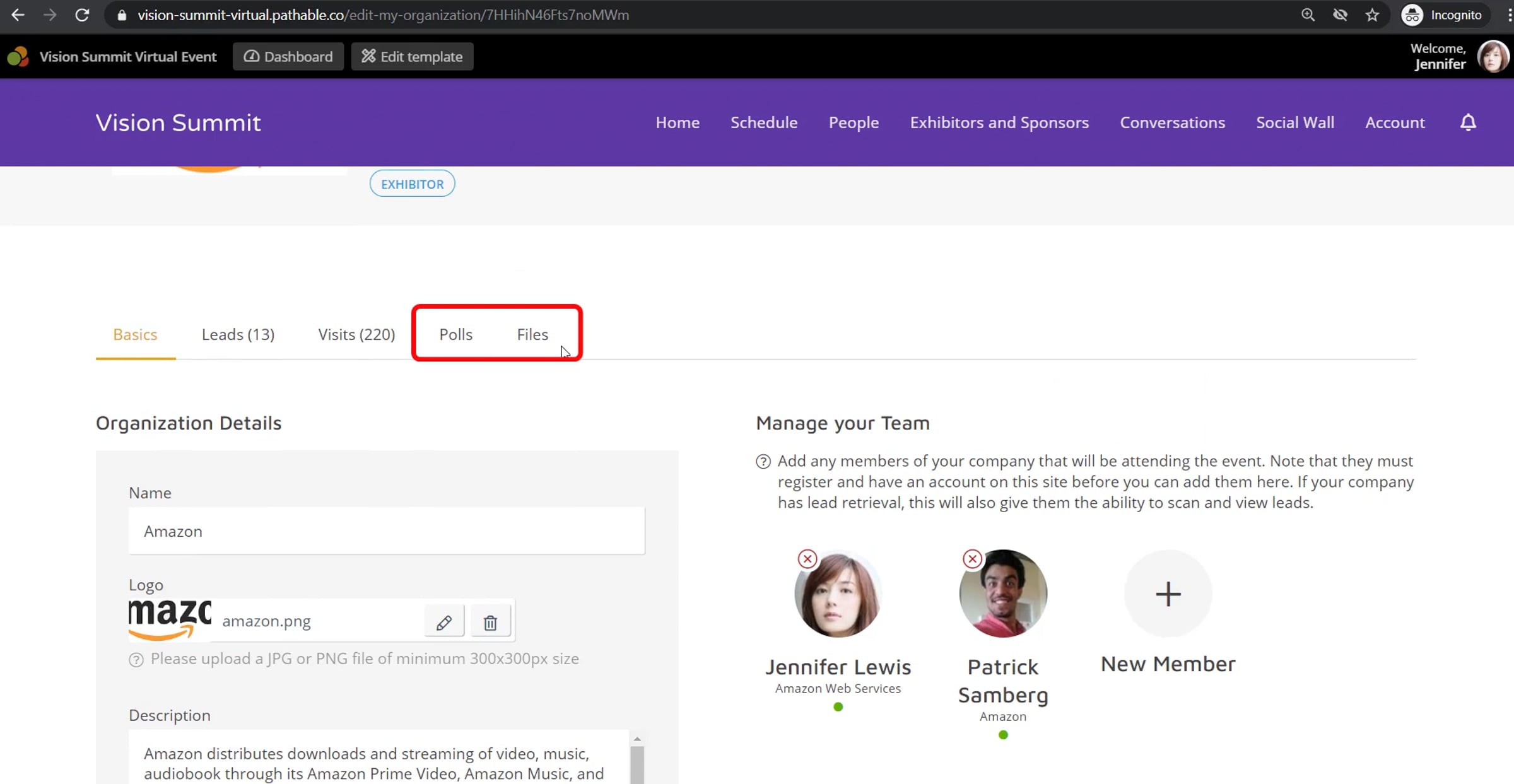Bookmark this page with the star icon

click(x=1372, y=15)
